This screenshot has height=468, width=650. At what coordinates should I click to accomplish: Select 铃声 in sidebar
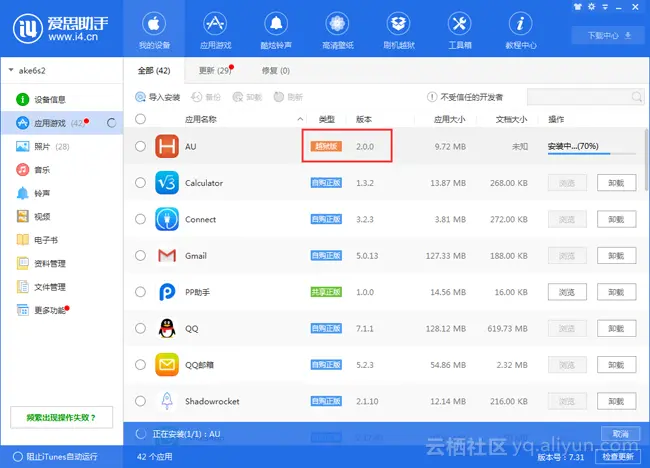[x=62, y=193]
